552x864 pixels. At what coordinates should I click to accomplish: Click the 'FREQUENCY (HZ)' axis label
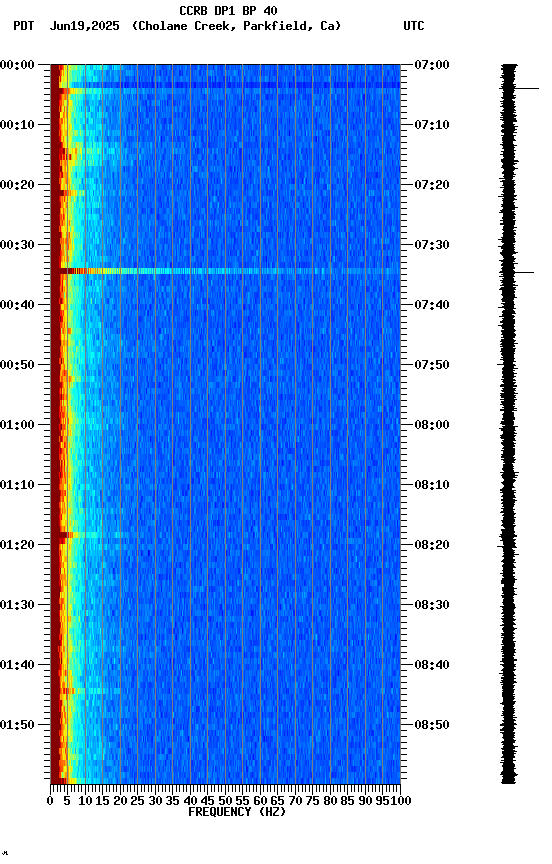point(237,812)
